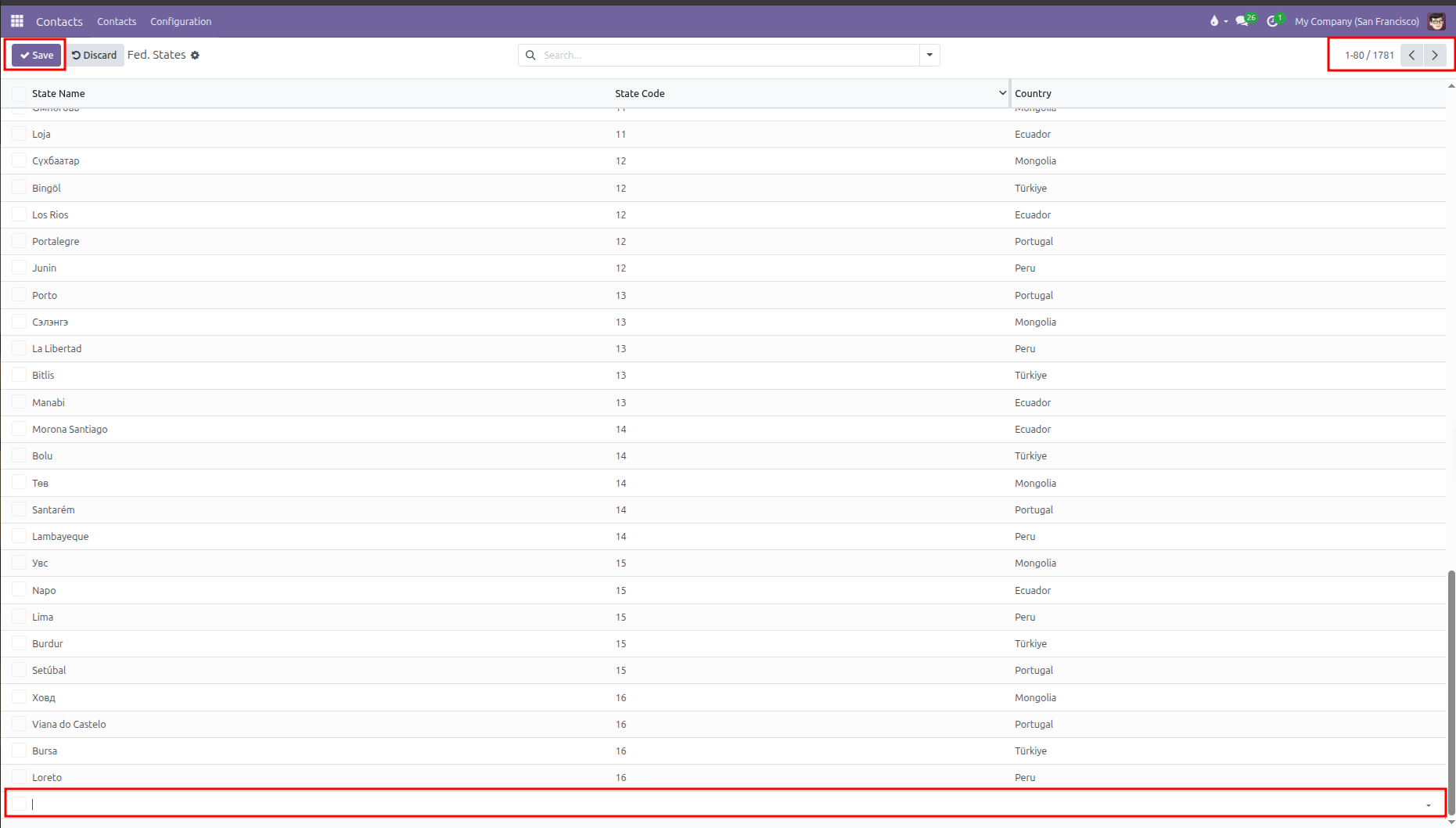Image resolution: width=1456 pixels, height=828 pixels.
Task: Sort by the State Code column header
Action: (640, 93)
